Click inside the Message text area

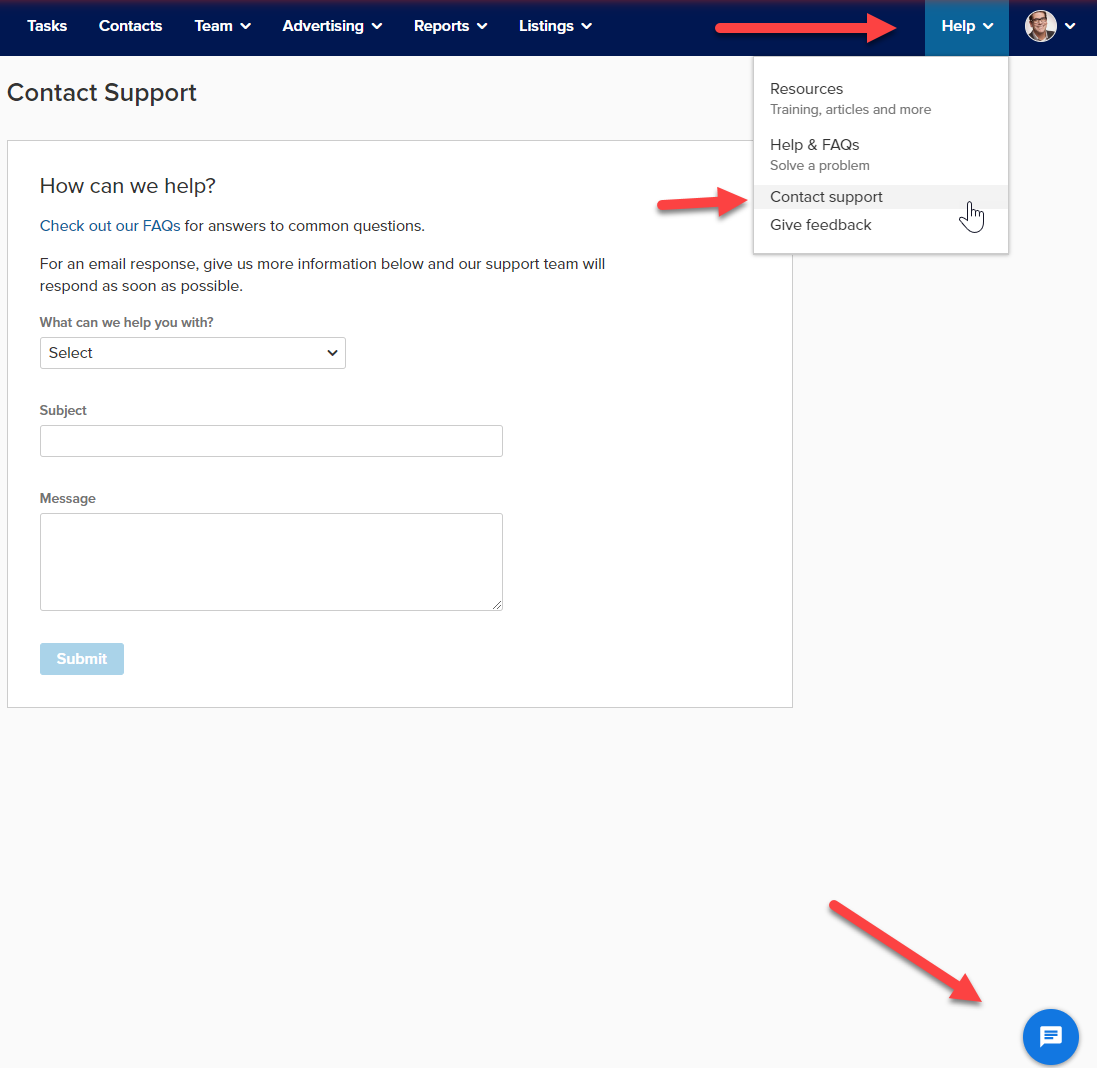coord(271,561)
